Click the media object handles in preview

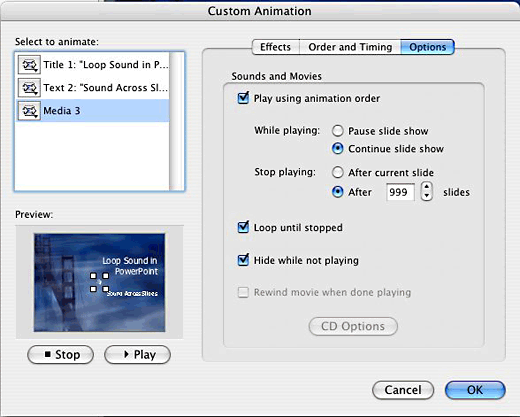coord(99,282)
